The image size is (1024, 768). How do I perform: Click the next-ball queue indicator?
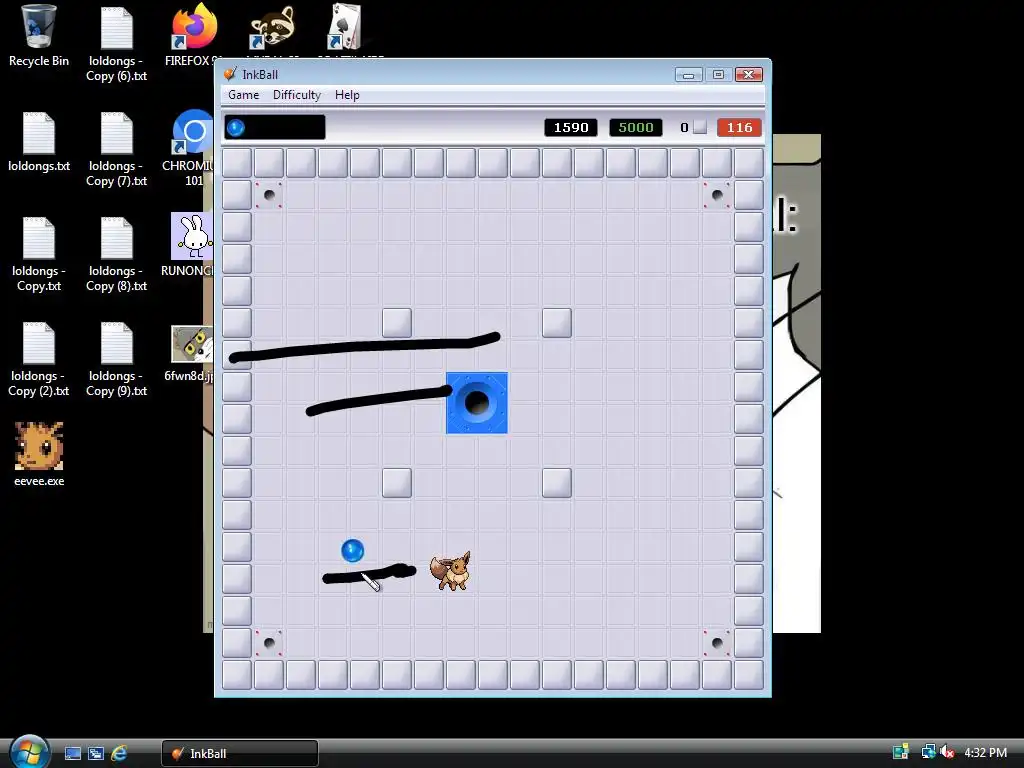275,127
